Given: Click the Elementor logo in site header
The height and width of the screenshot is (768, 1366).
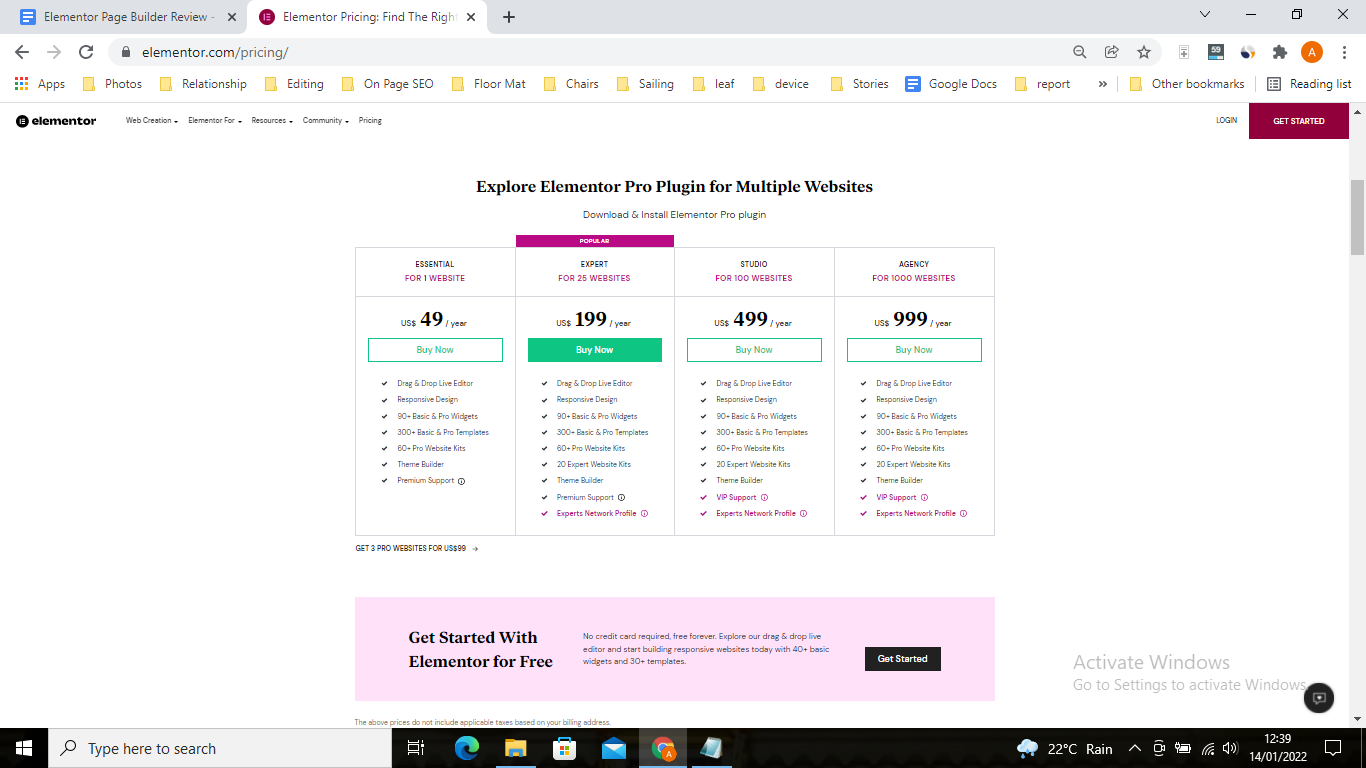Looking at the screenshot, I should (x=56, y=121).
